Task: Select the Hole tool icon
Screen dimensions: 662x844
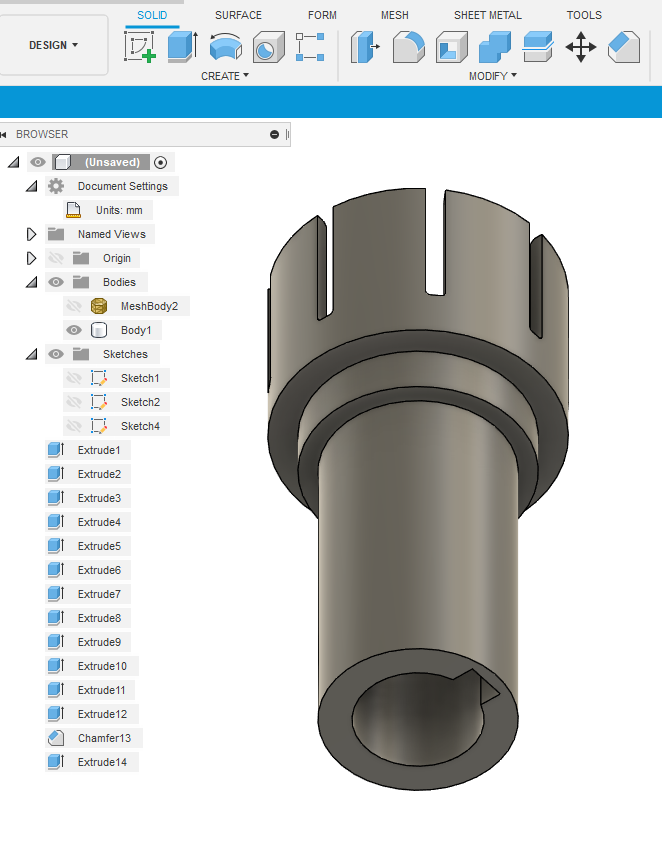Action: [267, 47]
